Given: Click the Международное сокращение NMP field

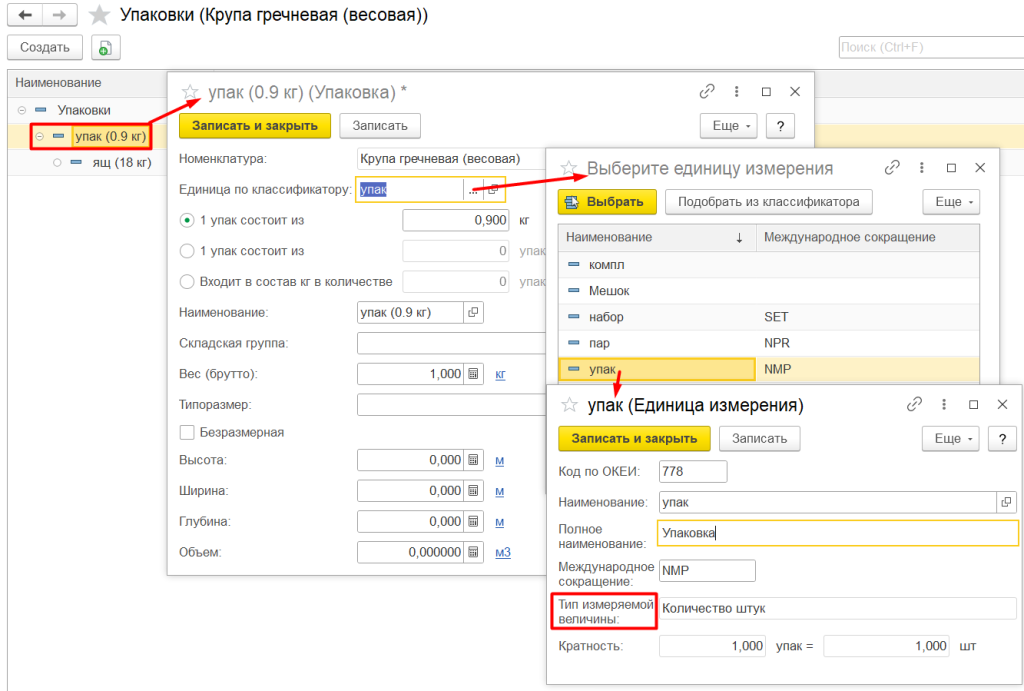Looking at the screenshot, I should coord(707,571).
